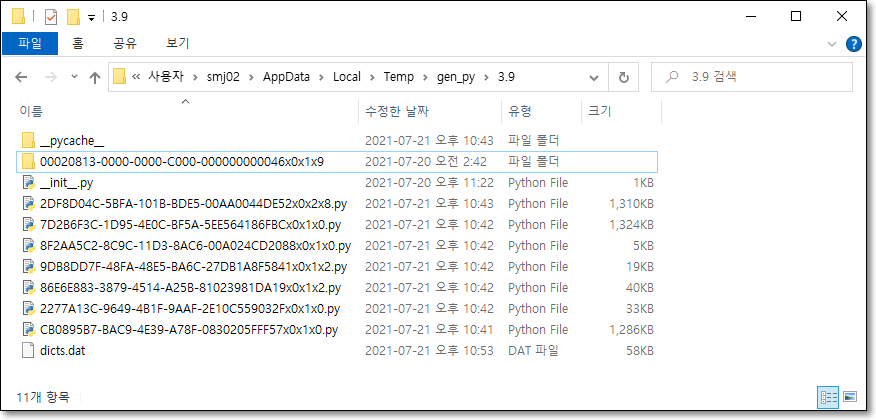876x420 pixels.
Task: Select name 00020813-0000-0000-C000-000000000046x0x1x9
Action: point(182,162)
